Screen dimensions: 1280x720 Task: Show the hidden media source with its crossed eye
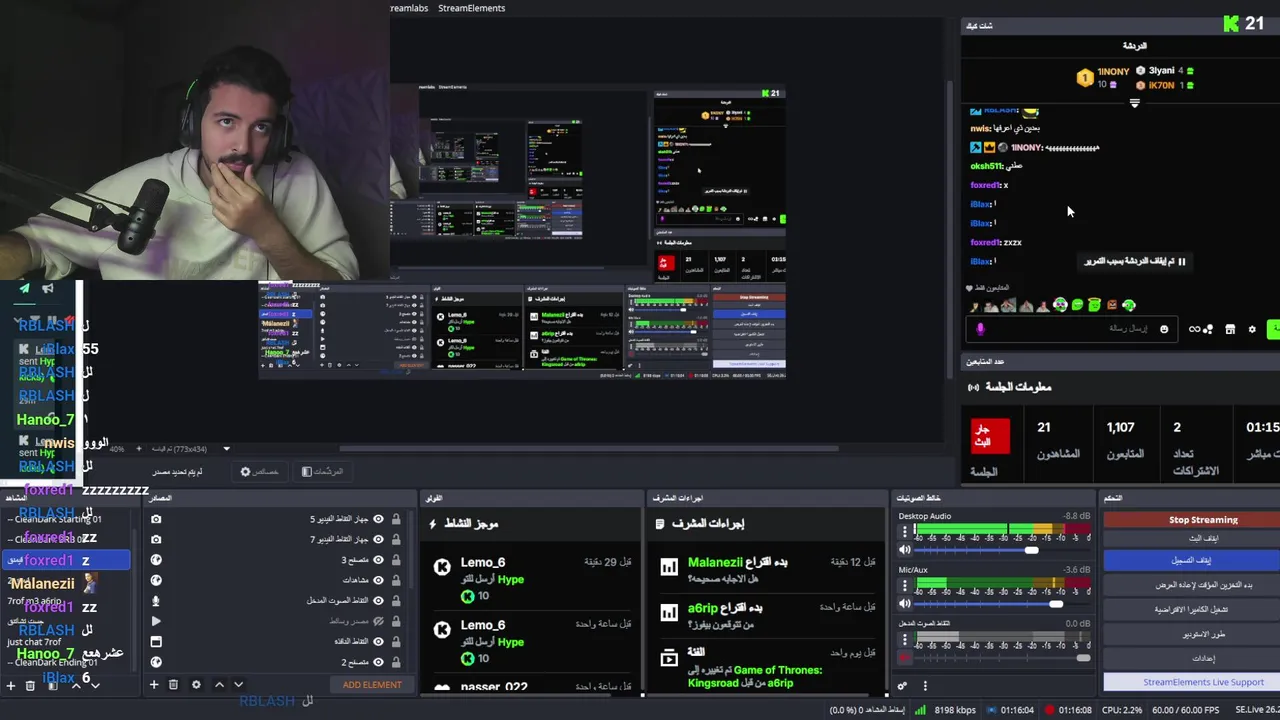click(x=378, y=621)
